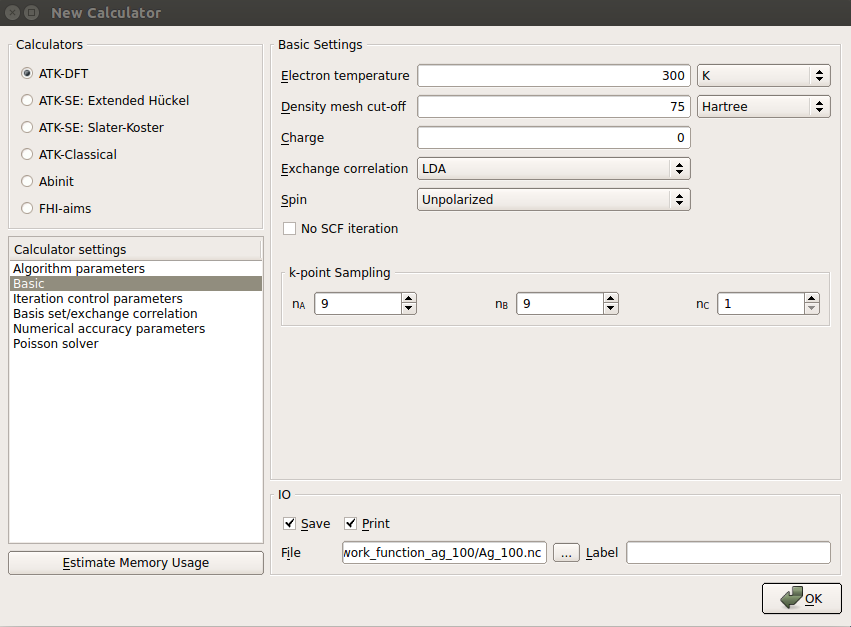
Task: Choose ATK-SE: Extended Hückel calculator
Action: click(x=27, y=100)
